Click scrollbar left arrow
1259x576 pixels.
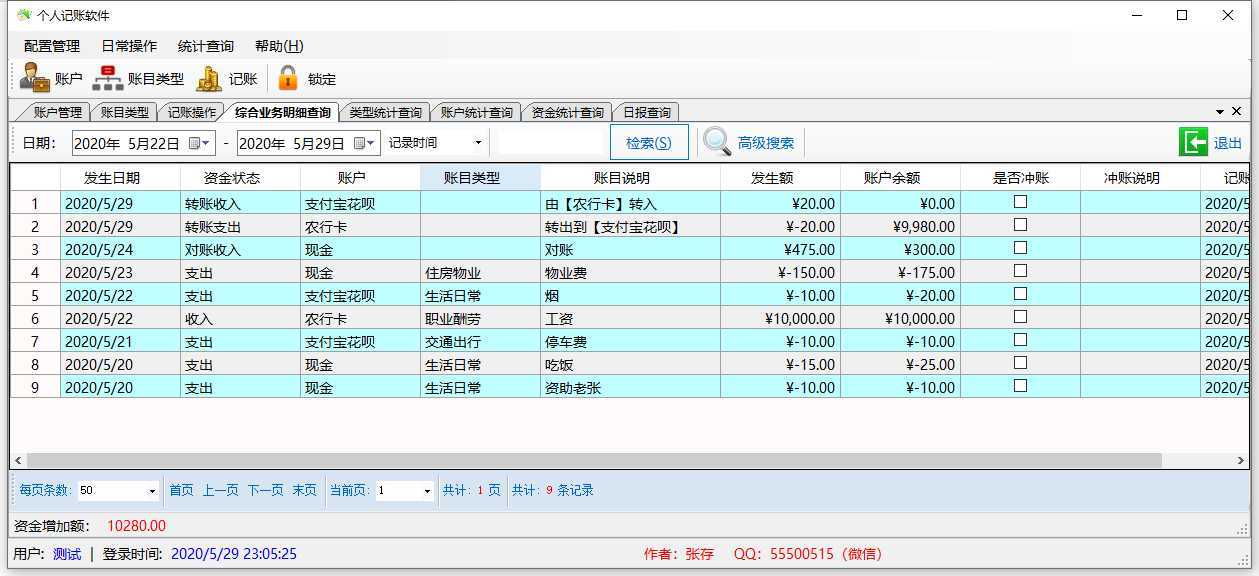coord(18,461)
